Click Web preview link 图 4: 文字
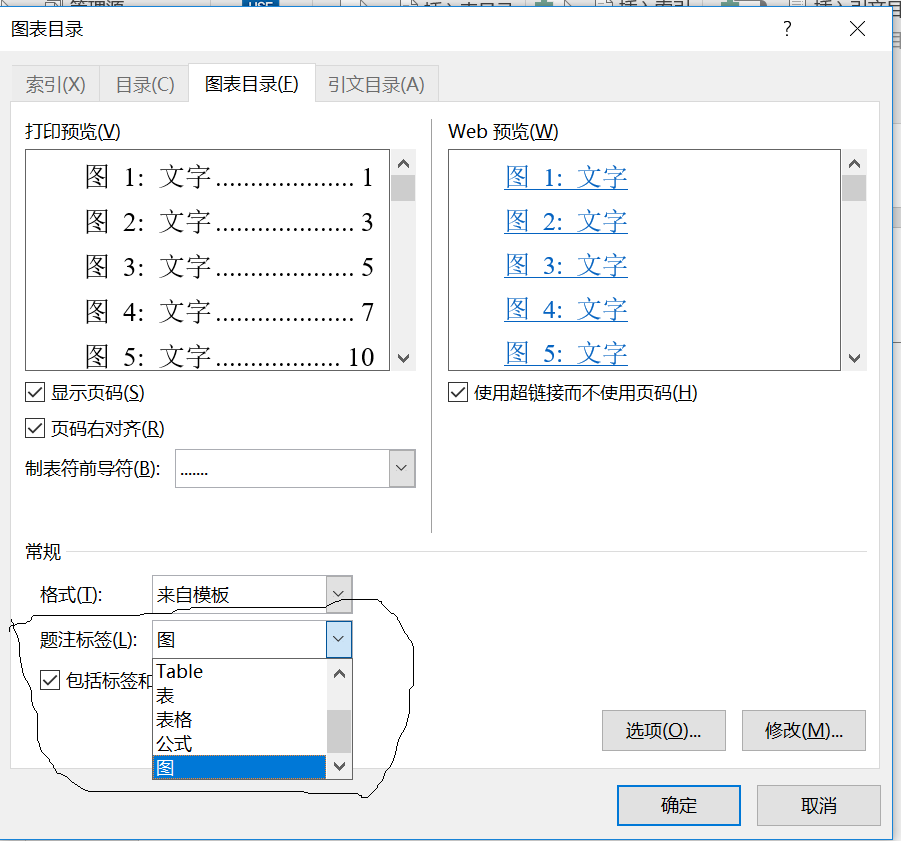The height and width of the screenshot is (841, 901). [566, 309]
